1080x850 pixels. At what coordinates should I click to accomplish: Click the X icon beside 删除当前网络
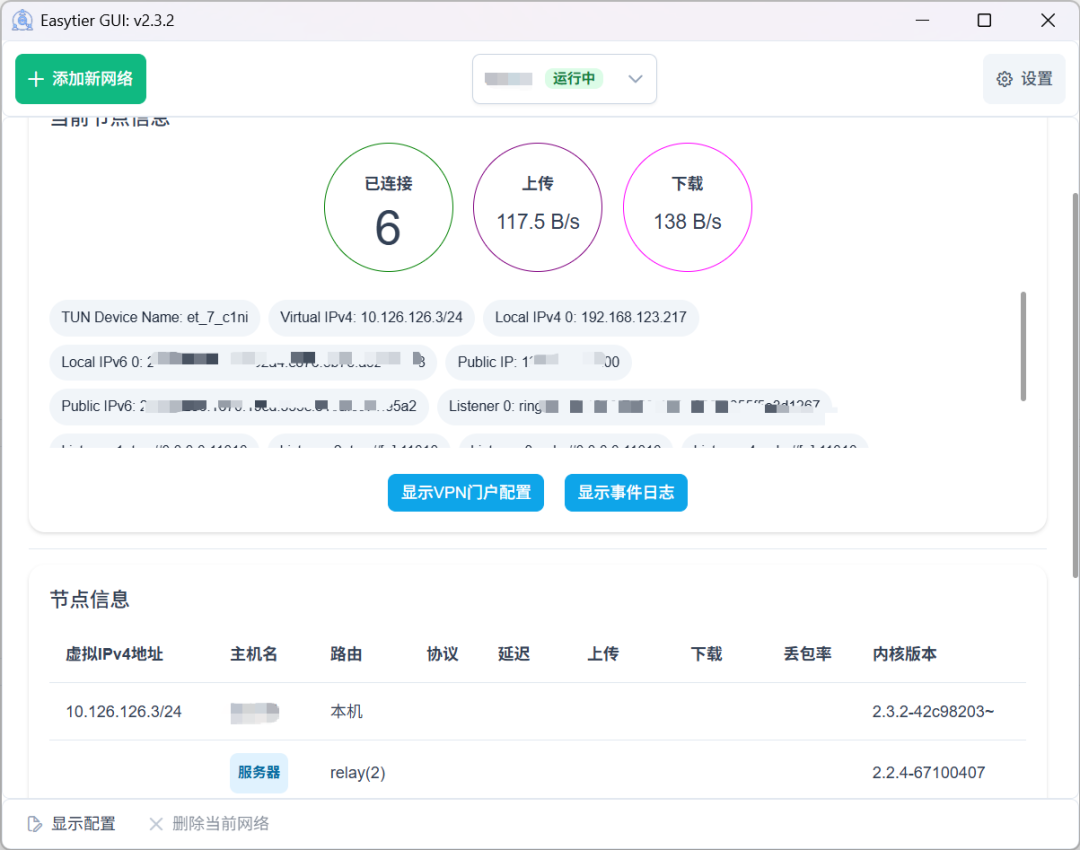pos(156,824)
